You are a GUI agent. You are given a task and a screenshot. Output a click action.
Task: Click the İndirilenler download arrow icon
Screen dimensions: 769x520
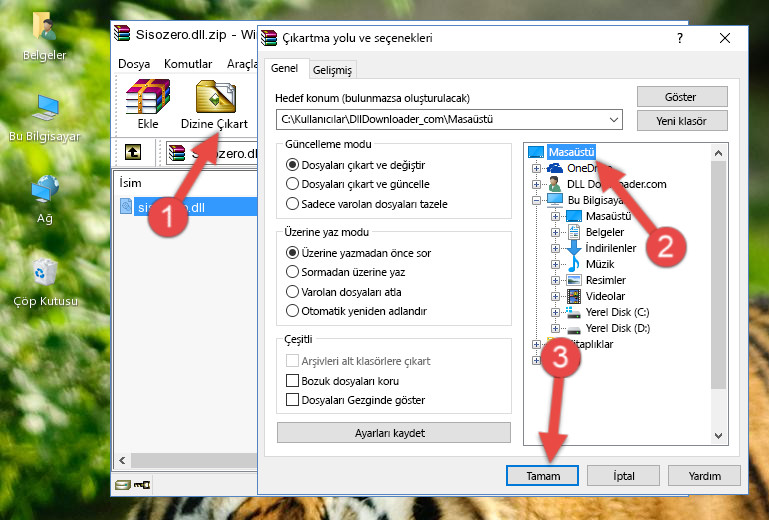click(x=573, y=248)
